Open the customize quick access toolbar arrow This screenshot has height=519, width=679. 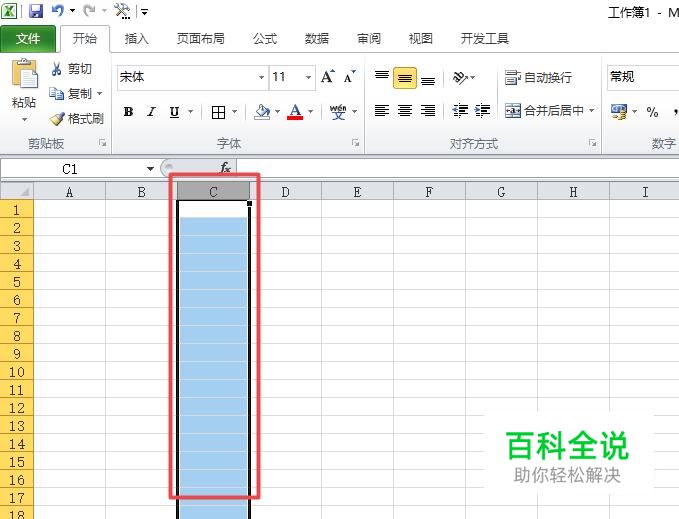(145, 12)
